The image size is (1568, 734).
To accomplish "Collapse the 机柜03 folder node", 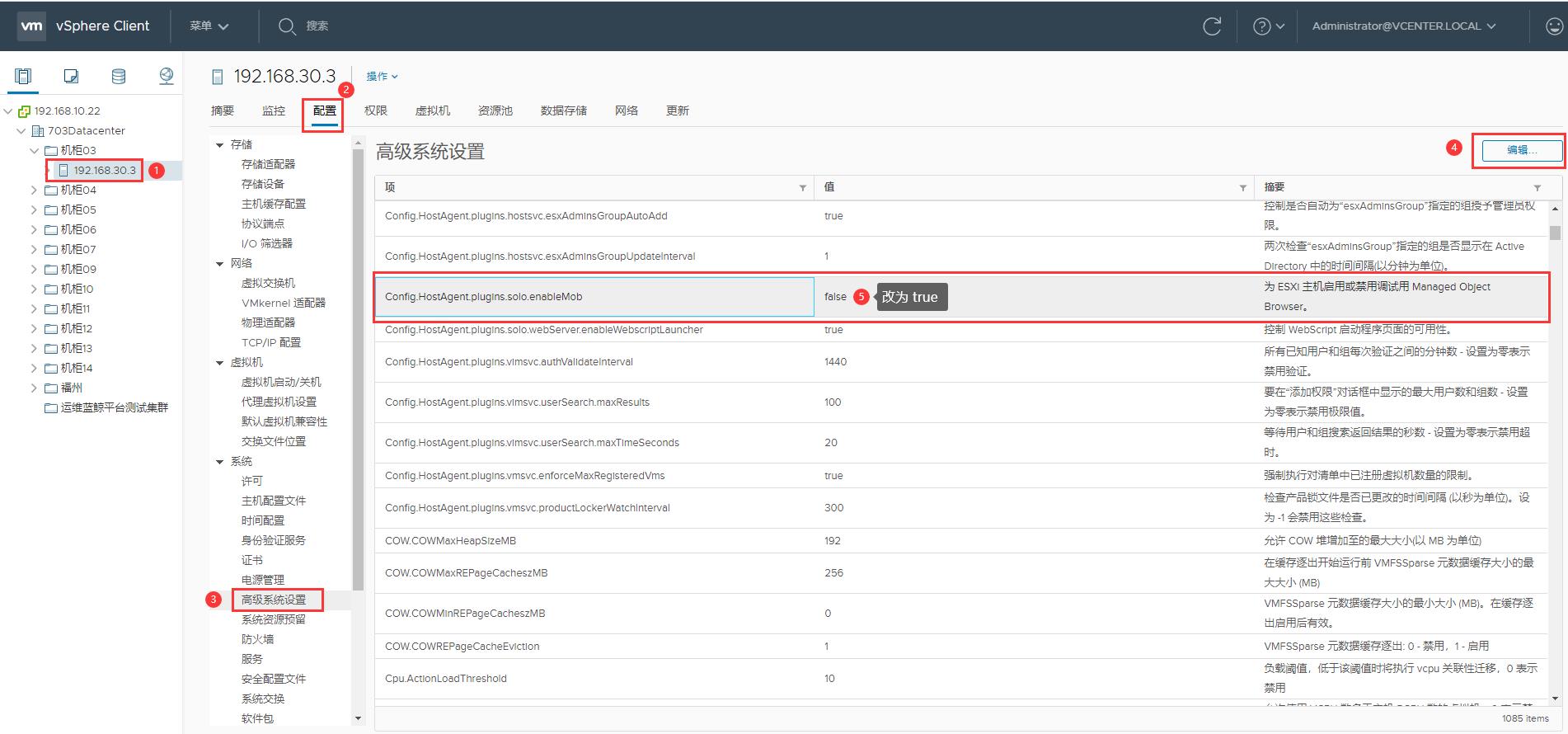I will tap(35, 151).
